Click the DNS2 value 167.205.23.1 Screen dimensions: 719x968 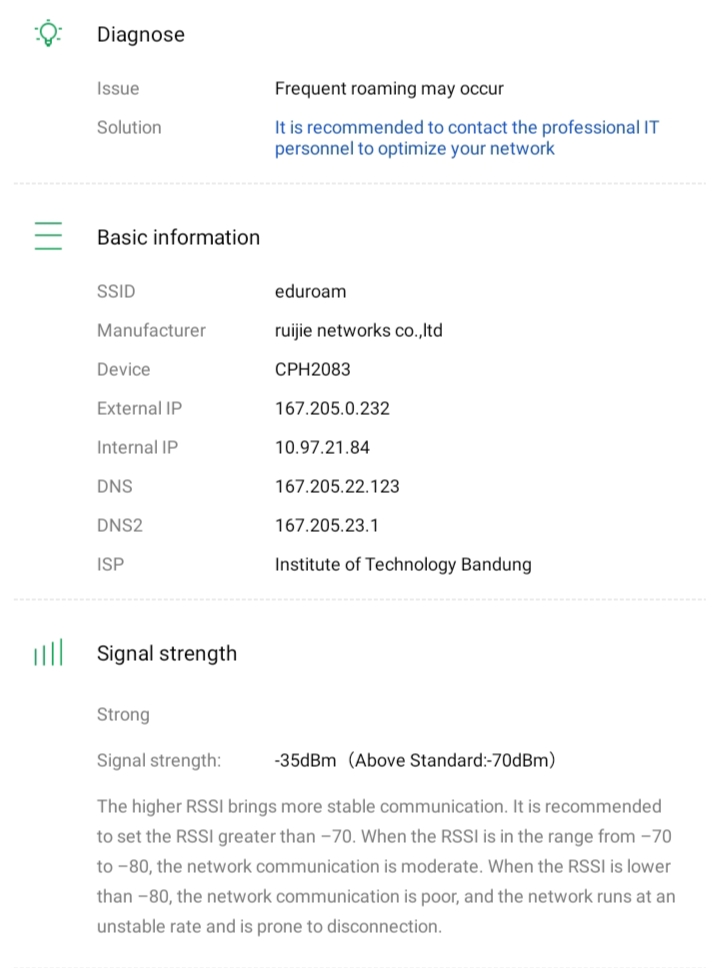coord(327,526)
